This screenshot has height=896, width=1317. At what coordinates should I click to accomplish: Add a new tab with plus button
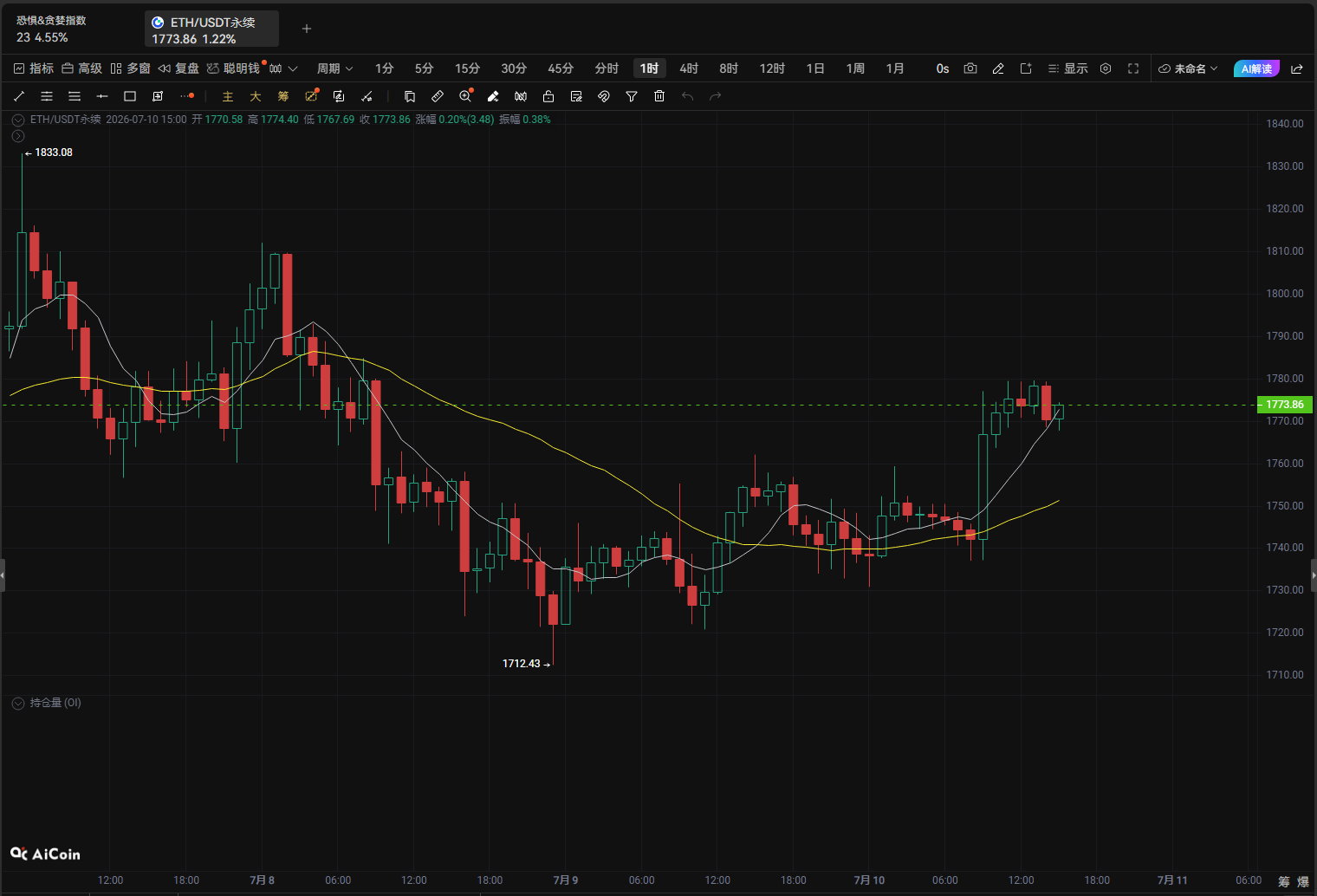point(307,29)
